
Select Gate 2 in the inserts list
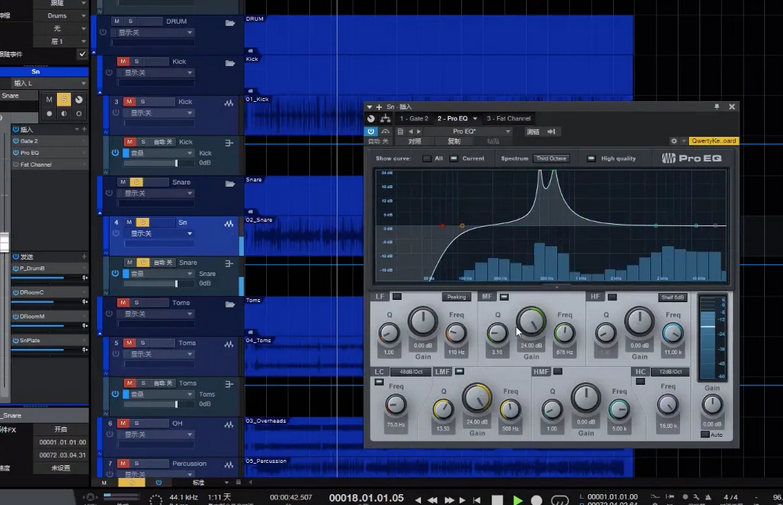(49, 141)
